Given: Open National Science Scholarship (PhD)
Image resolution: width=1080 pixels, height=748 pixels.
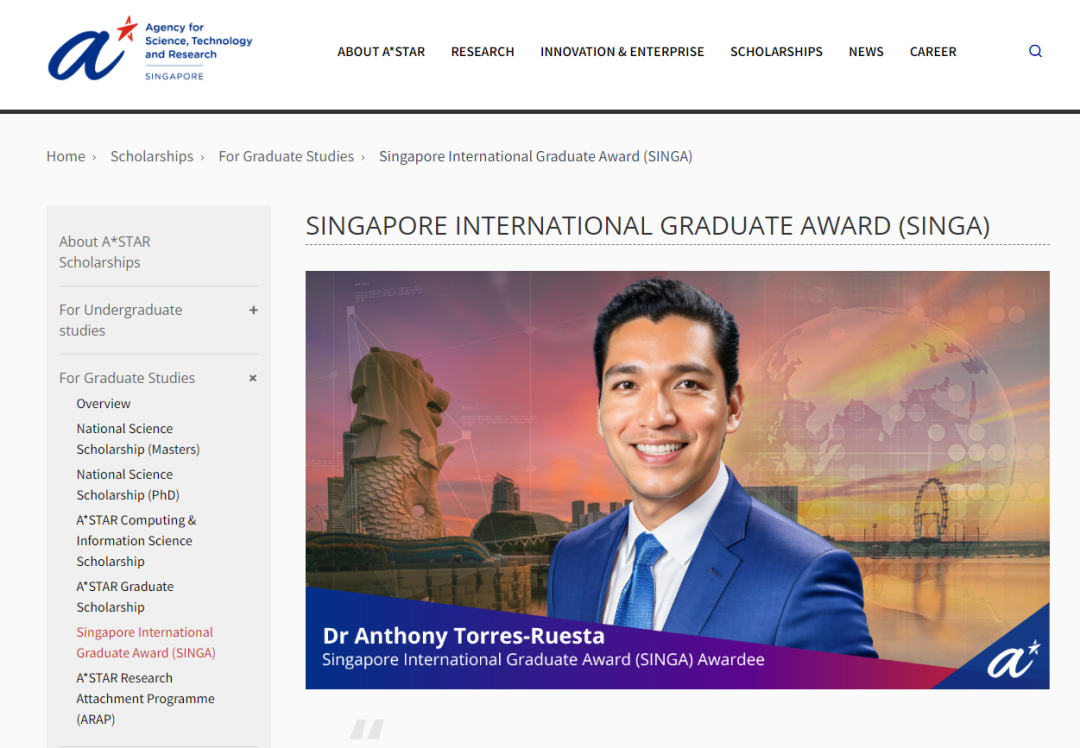Looking at the screenshot, I should [x=128, y=485].
